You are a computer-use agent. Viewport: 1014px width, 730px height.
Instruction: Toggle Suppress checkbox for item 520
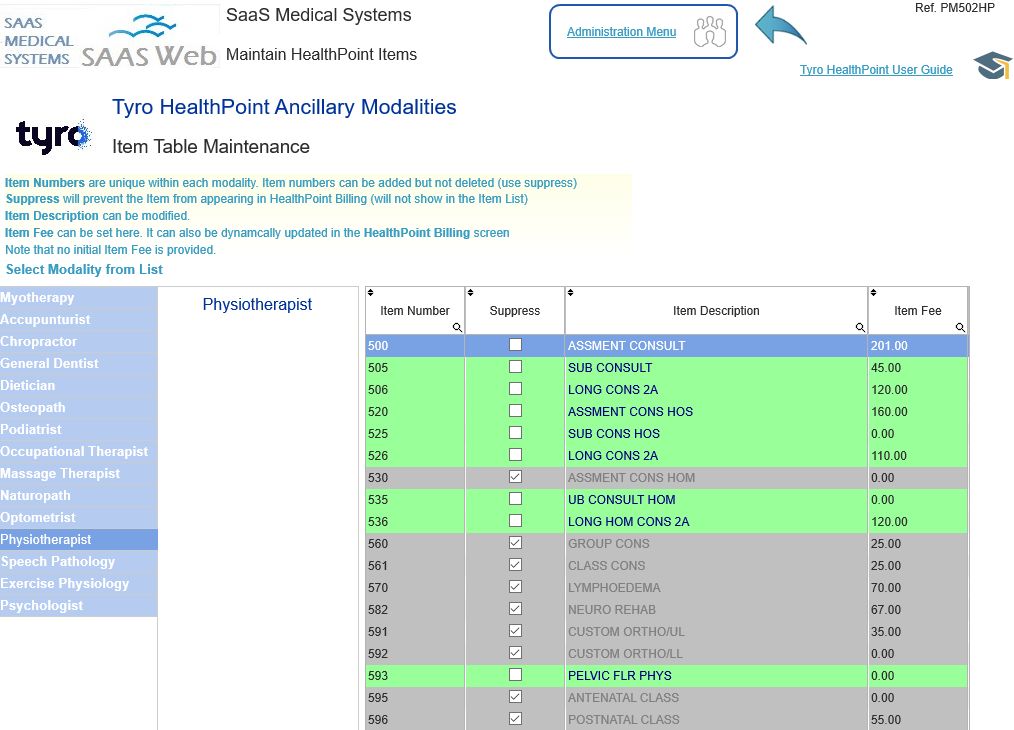(x=515, y=411)
